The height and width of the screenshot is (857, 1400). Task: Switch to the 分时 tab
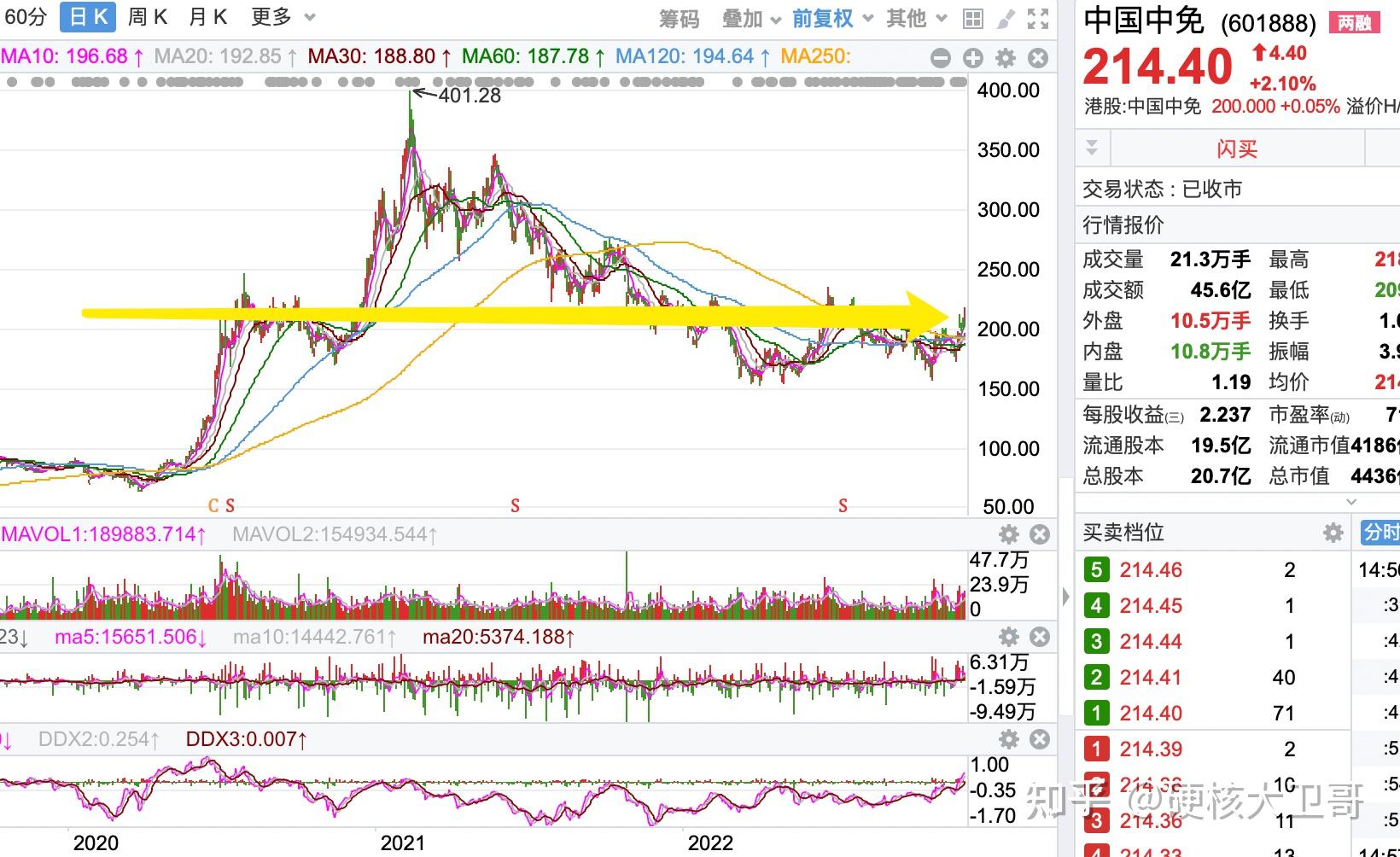tap(1380, 533)
